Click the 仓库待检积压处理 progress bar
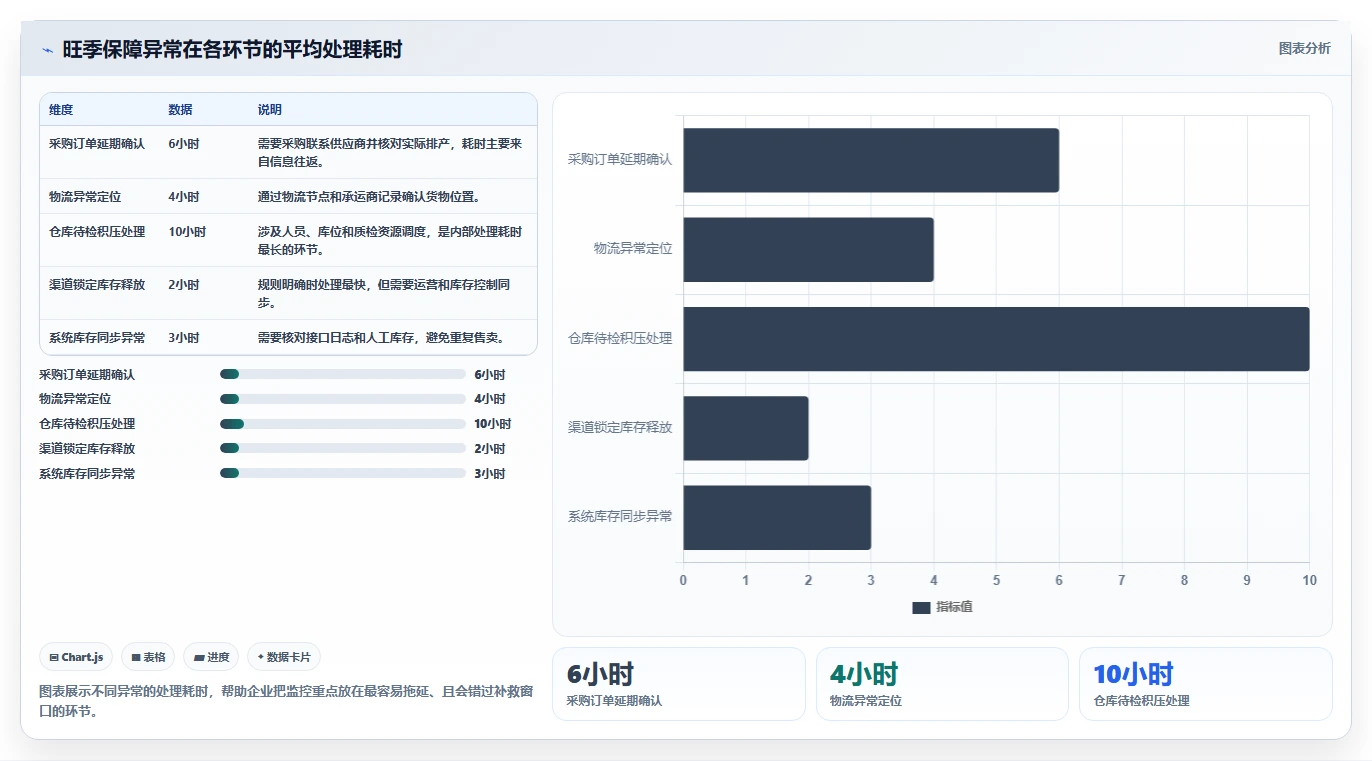Image resolution: width=1372 pixels, height=761 pixels. click(343, 424)
